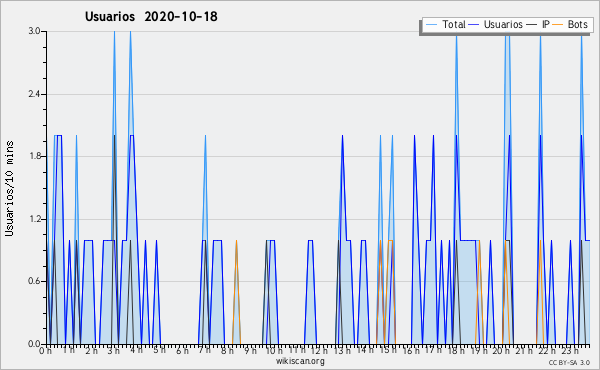Viewport: 600px width, 370px height.
Task: Click the chart title 'Usuarios 2020-10-18'
Action: 151,16
